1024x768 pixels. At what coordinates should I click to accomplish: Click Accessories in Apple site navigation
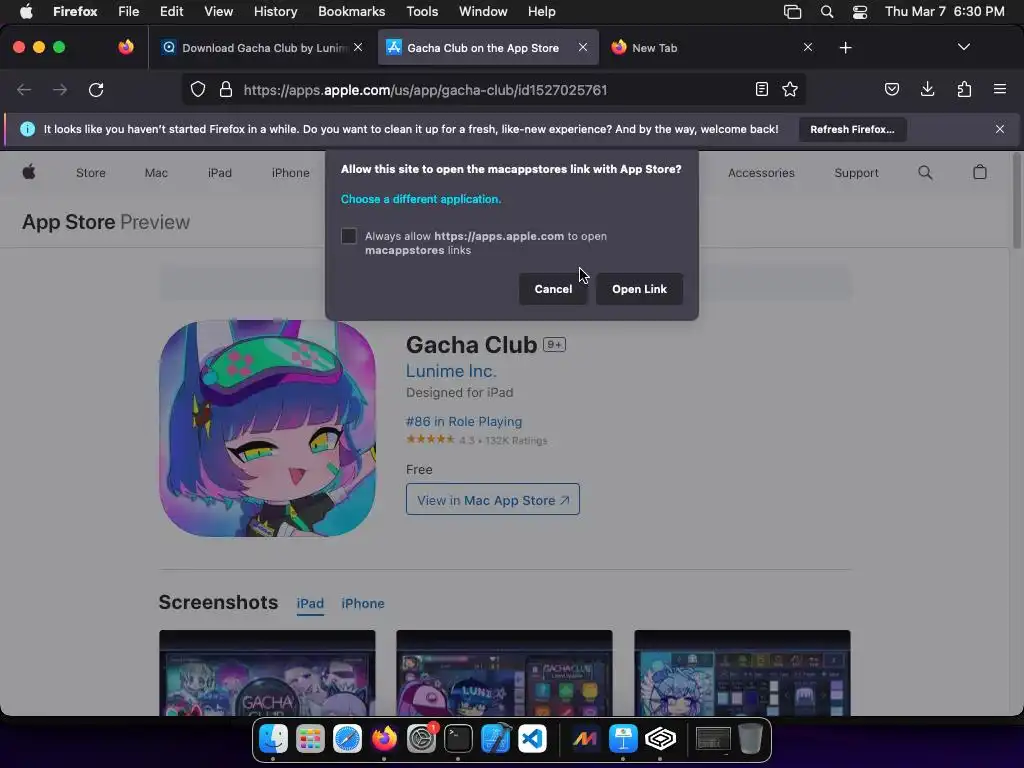click(x=761, y=173)
